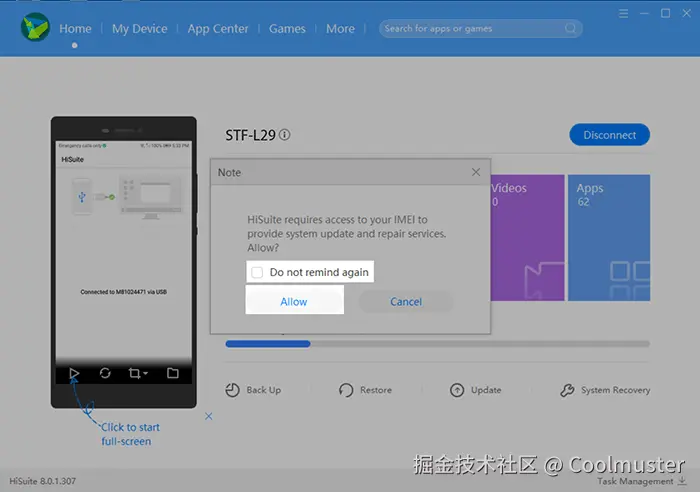Image resolution: width=700 pixels, height=492 pixels.
Task: Open the More menu
Action: tap(340, 29)
